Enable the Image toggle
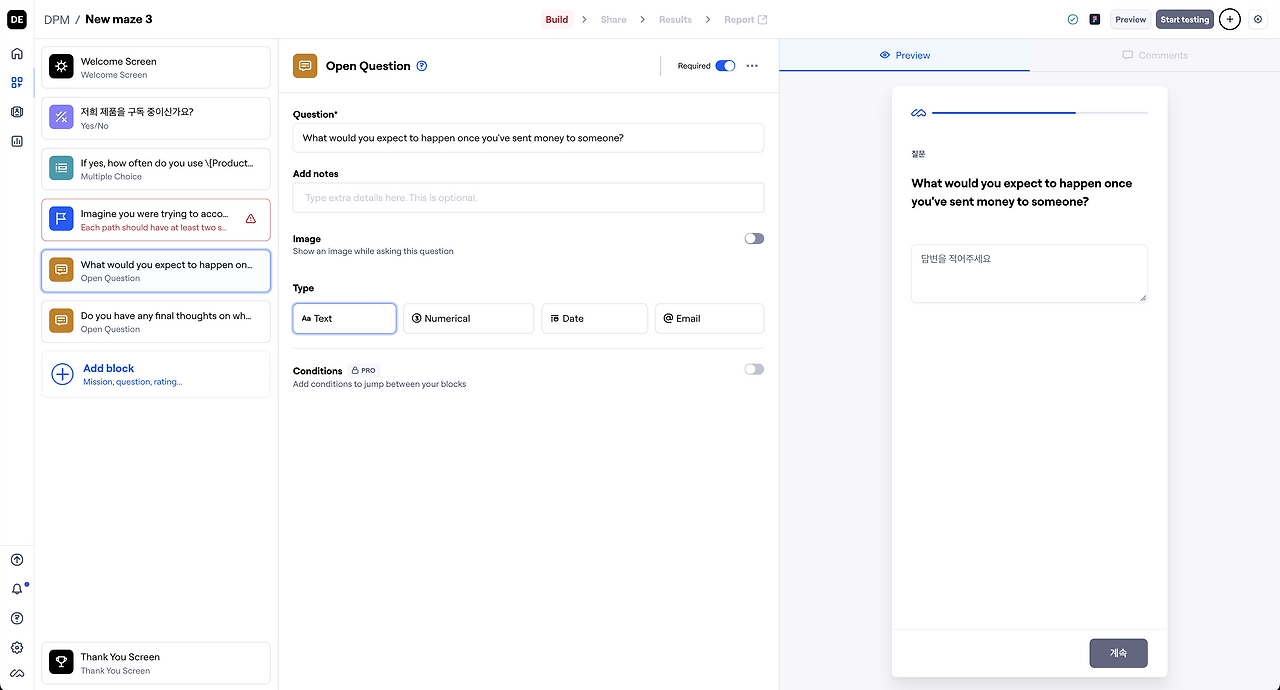Image resolution: width=1280 pixels, height=690 pixels. (754, 238)
